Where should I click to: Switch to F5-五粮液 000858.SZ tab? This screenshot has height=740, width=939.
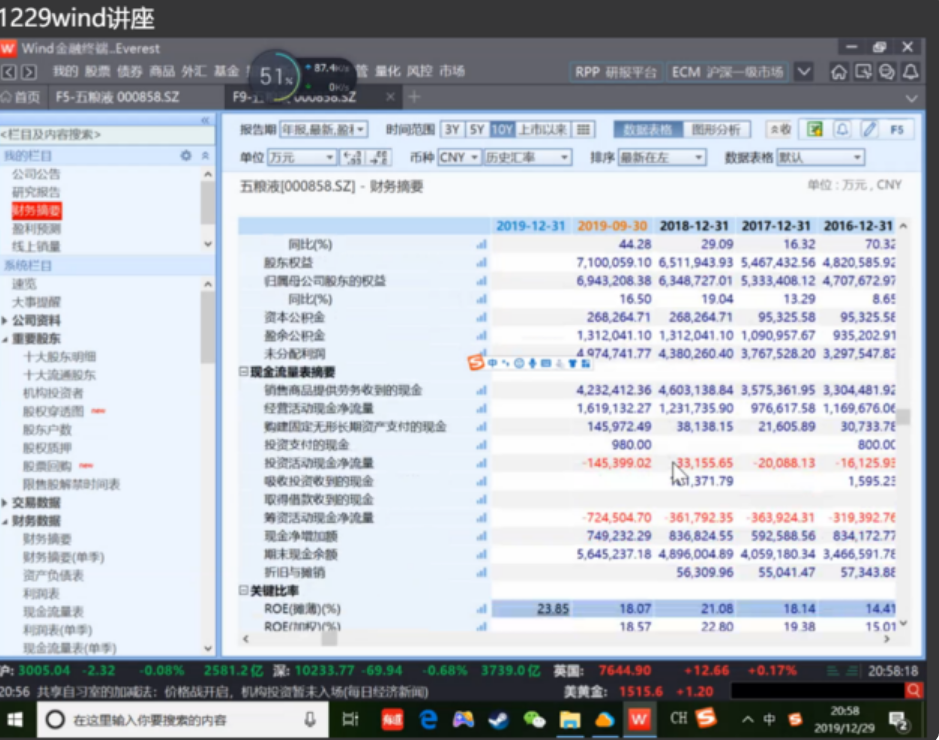[117, 97]
